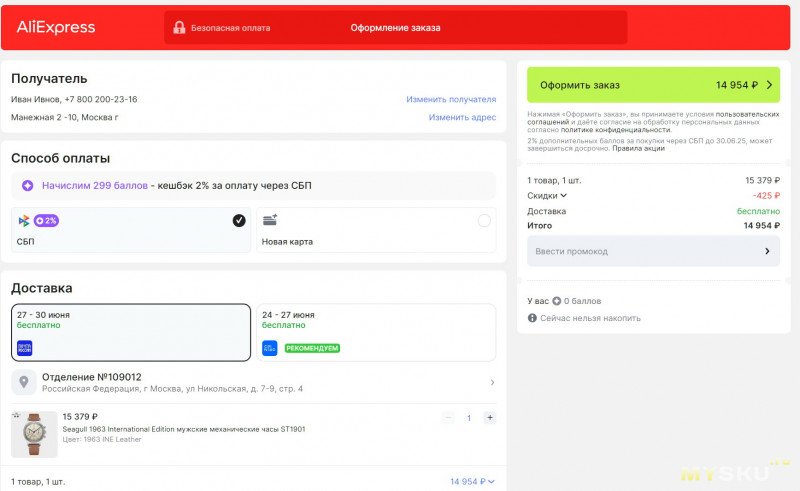Screen dimensions: 800x491
Task: Click product price '15 379 ₽' above the title
Action: [x=80, y=416]
